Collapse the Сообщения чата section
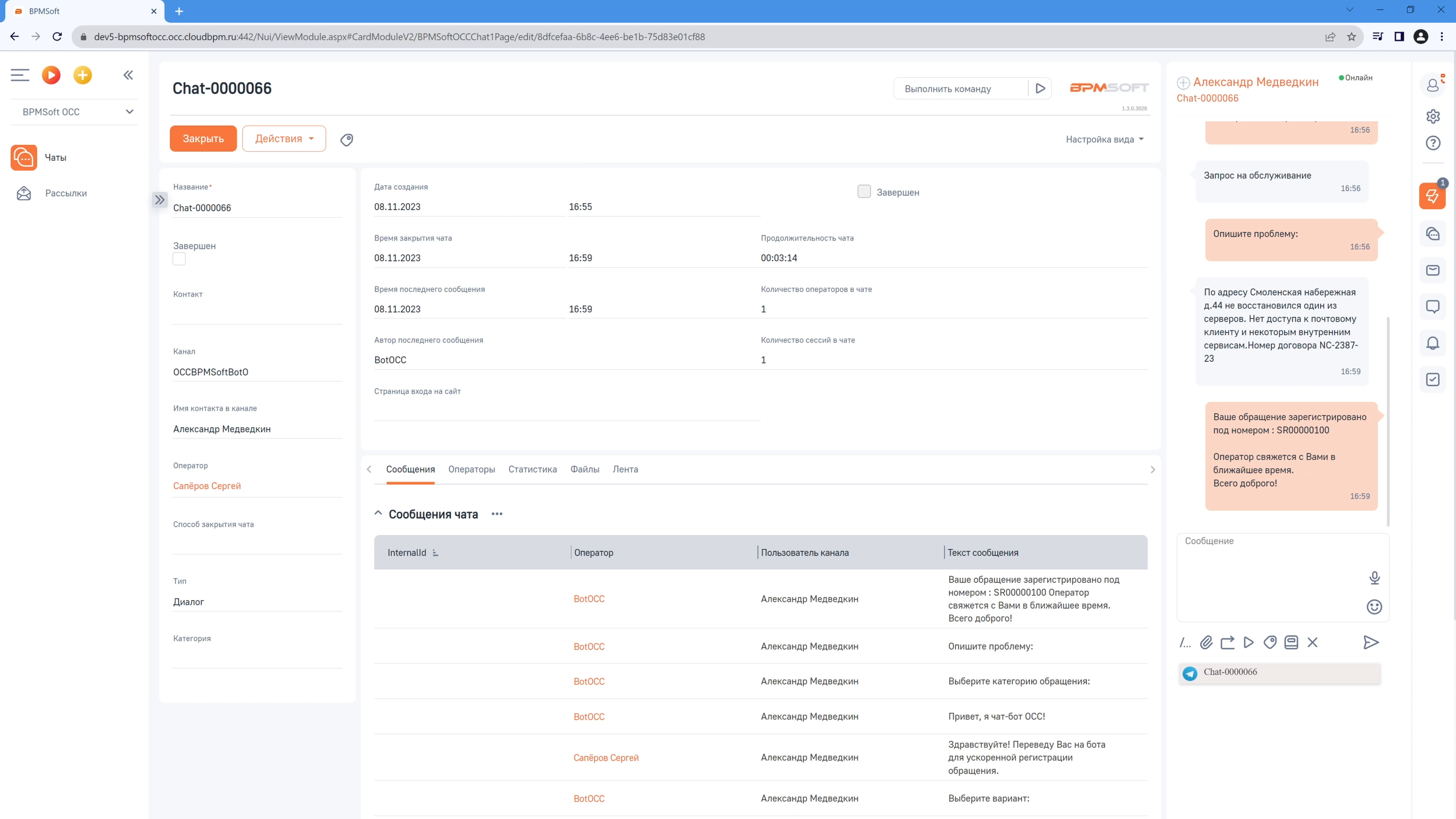 click(x=378, y=514)
